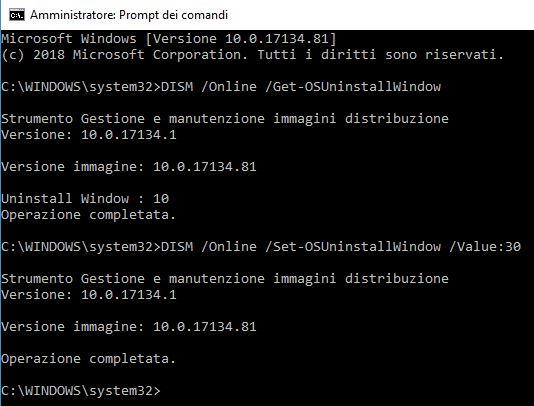Click the Uninstall Window : 10 output line
This screenshot has height=406, width=534.
[x=85, y=199]
